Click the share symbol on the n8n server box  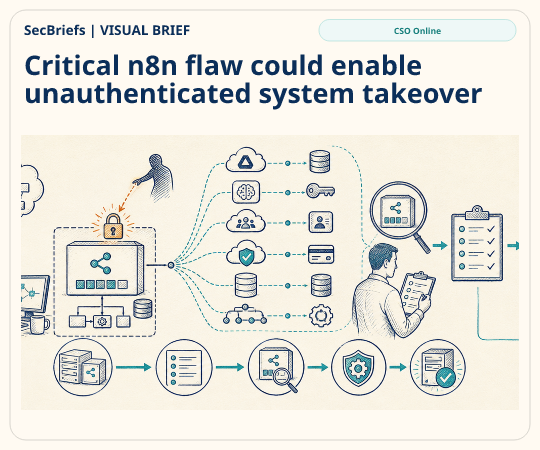click(x=101, y=263)
